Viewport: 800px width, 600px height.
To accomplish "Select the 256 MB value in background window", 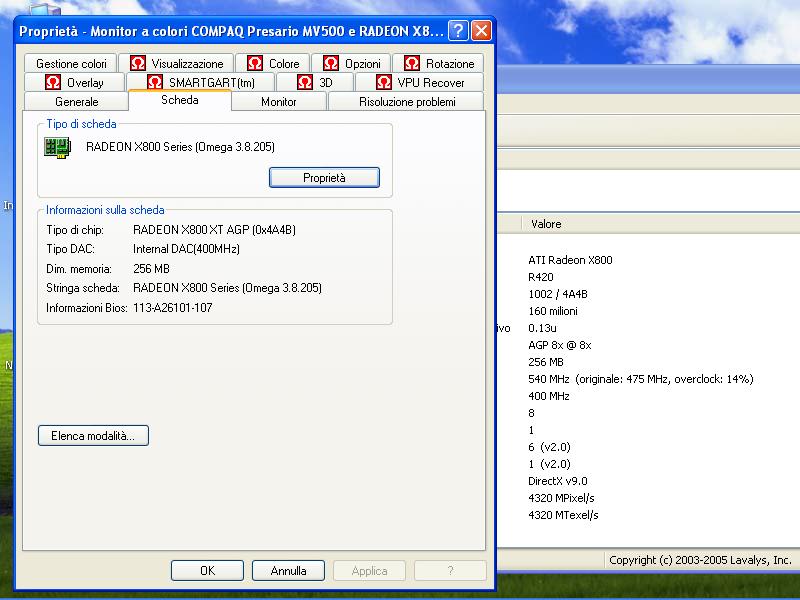I will (546, 362).
